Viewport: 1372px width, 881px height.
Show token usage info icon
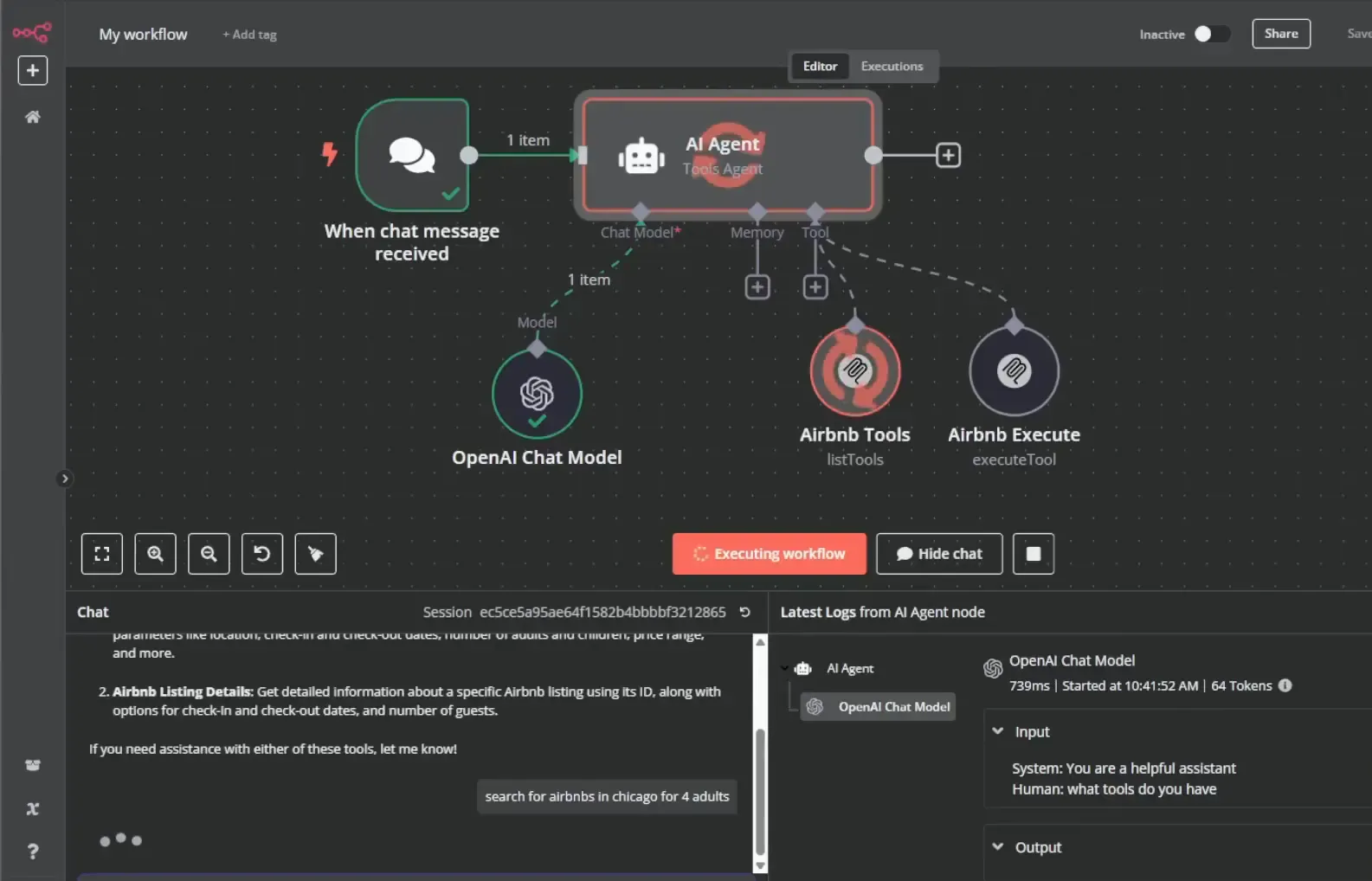click(x=1285, y=685)
